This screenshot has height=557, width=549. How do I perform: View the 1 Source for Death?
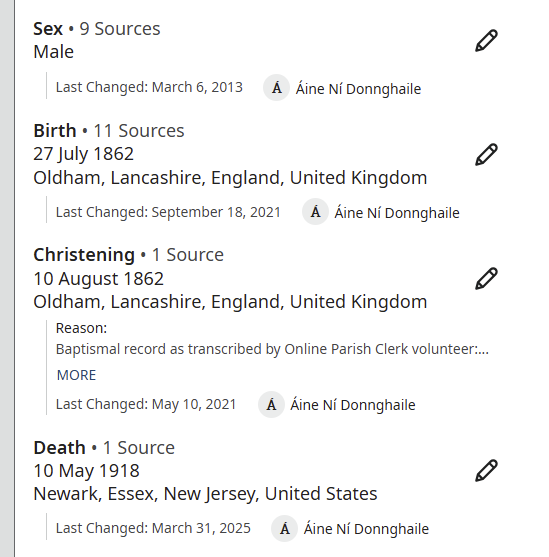click(139, 448)
